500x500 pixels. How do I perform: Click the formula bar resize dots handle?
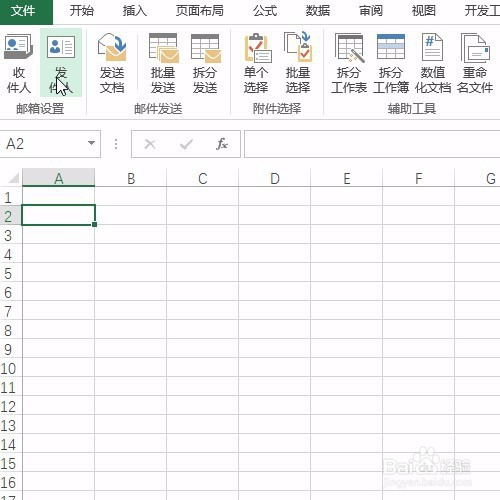(116, 144)
